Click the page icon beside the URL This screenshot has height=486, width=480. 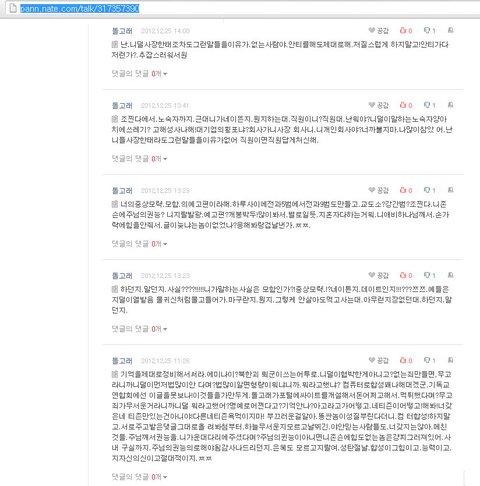coord(13,8)
